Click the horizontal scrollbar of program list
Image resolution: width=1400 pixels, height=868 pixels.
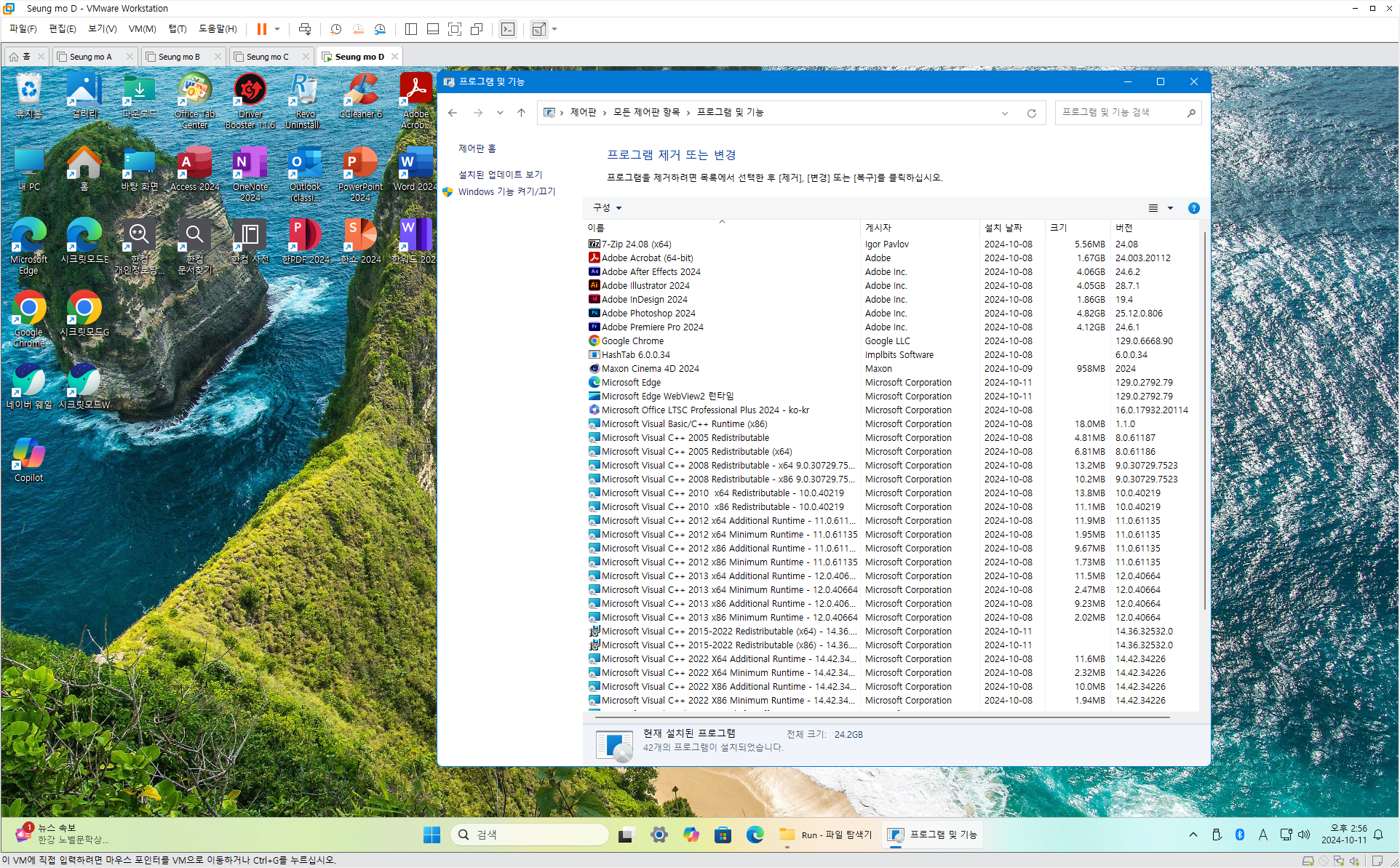(x=883, y=717)
